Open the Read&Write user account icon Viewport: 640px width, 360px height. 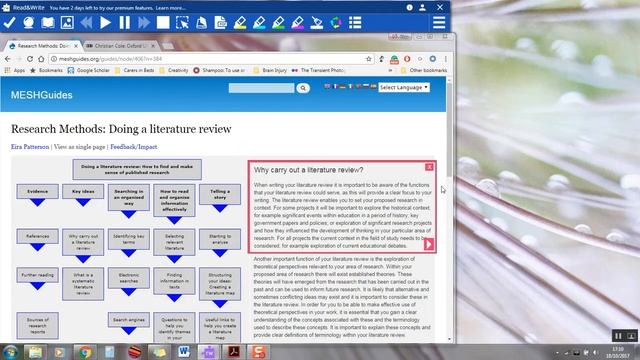coord(422,7)
